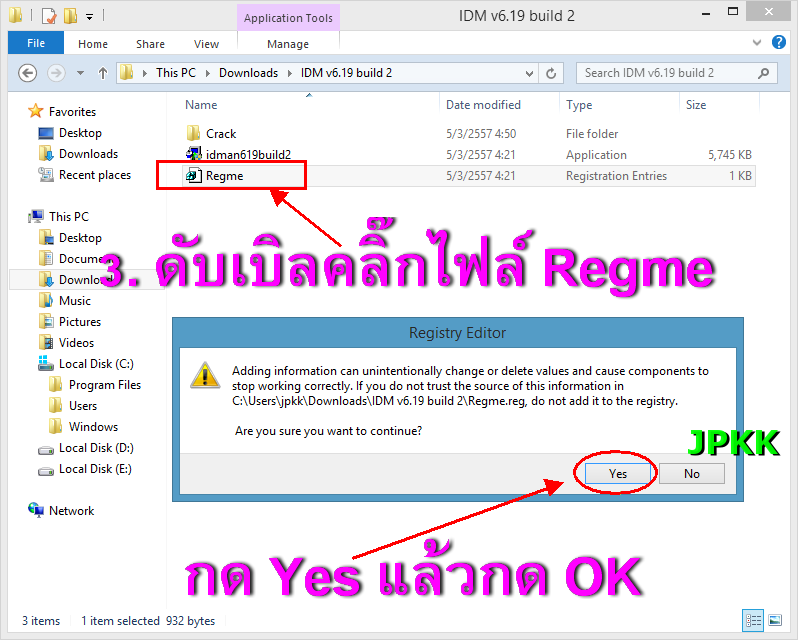Expand the ribbon with the chevron
The height and width of the screenshot is (640, 798).
point(757,43)
